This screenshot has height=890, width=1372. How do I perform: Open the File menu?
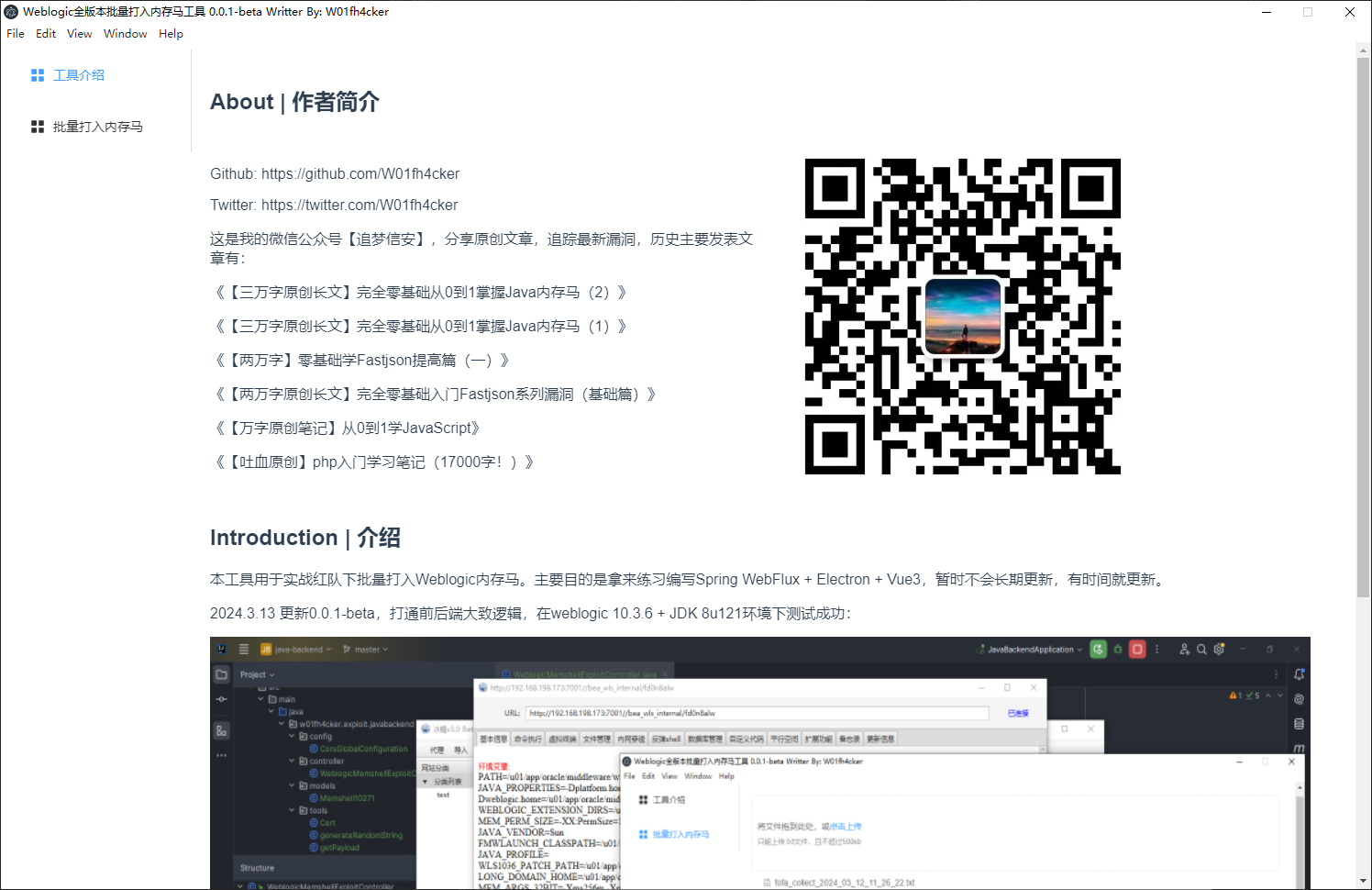coord(16,34)
